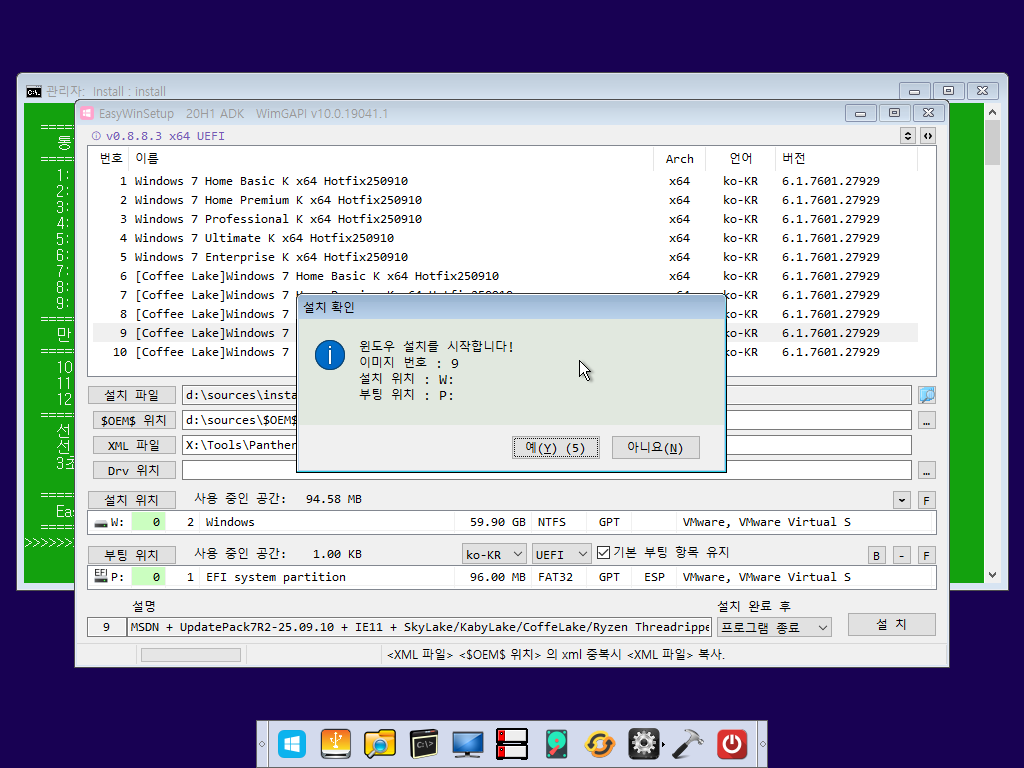Click the magnifier browse icon for install file
The height and width of the screenshot is (768, 1024).
926,395
